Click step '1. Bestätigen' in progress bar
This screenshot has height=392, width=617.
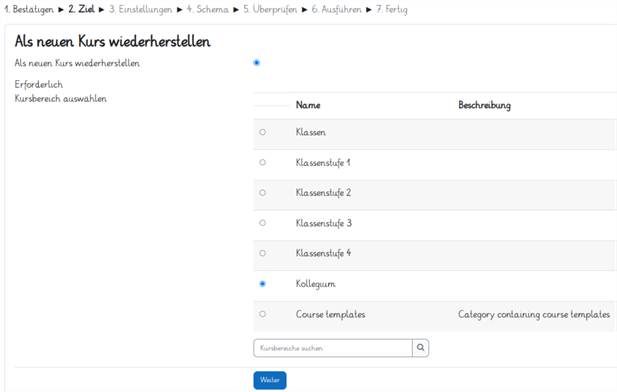[x=29, y=9]
